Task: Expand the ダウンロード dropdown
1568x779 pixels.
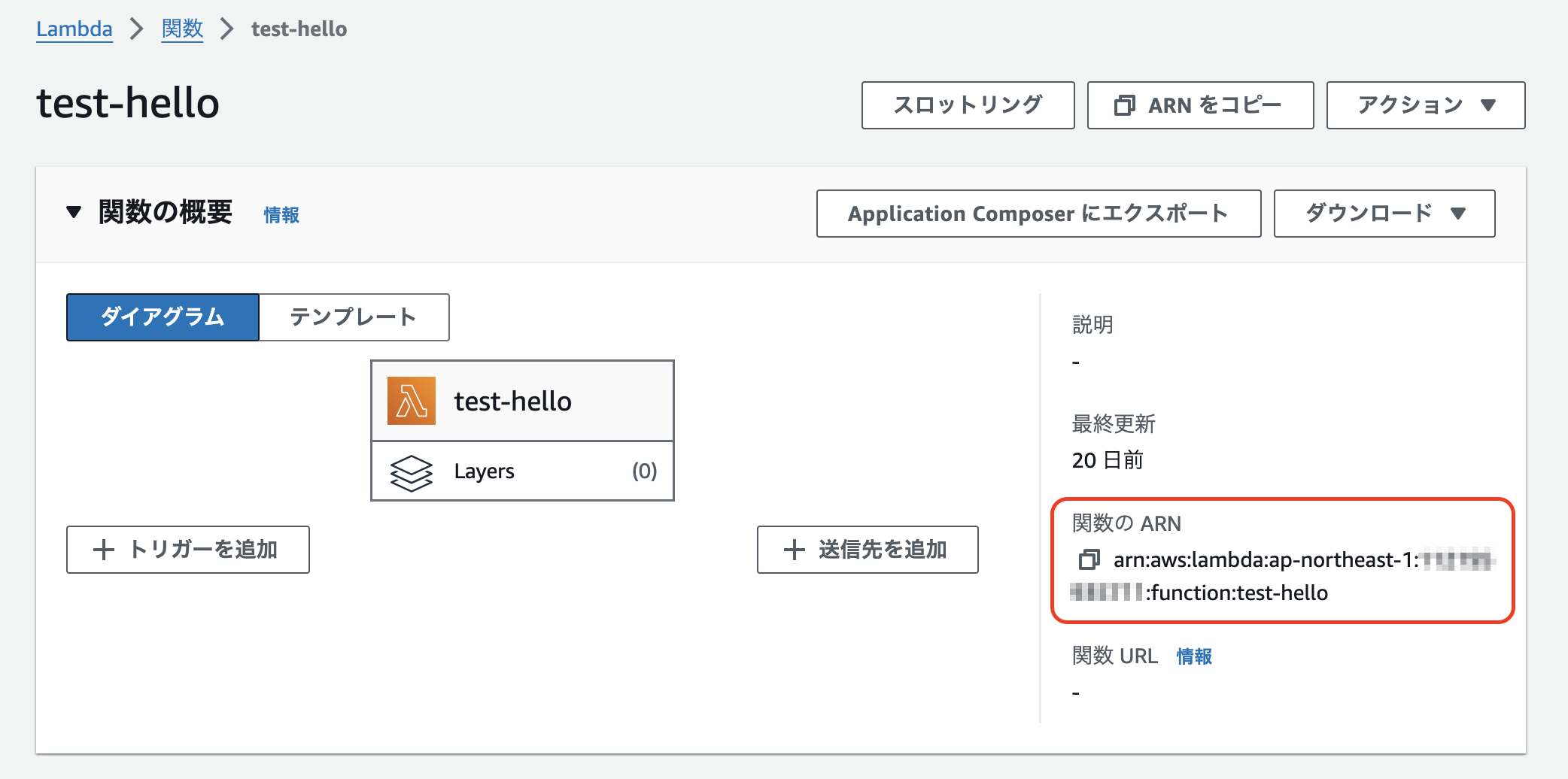Action: coord(1384,214)
